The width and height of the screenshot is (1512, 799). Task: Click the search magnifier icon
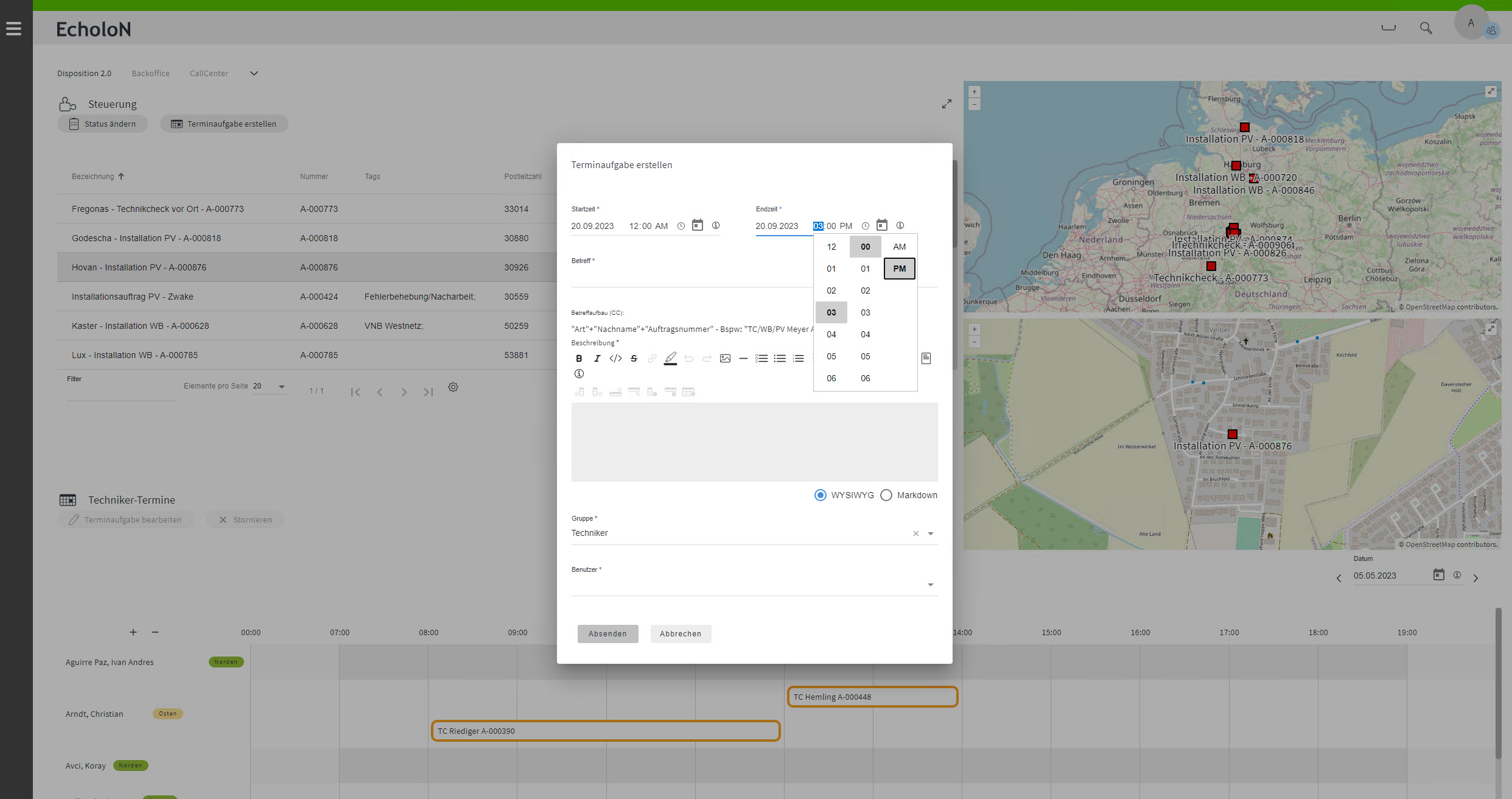[1426, 28]
